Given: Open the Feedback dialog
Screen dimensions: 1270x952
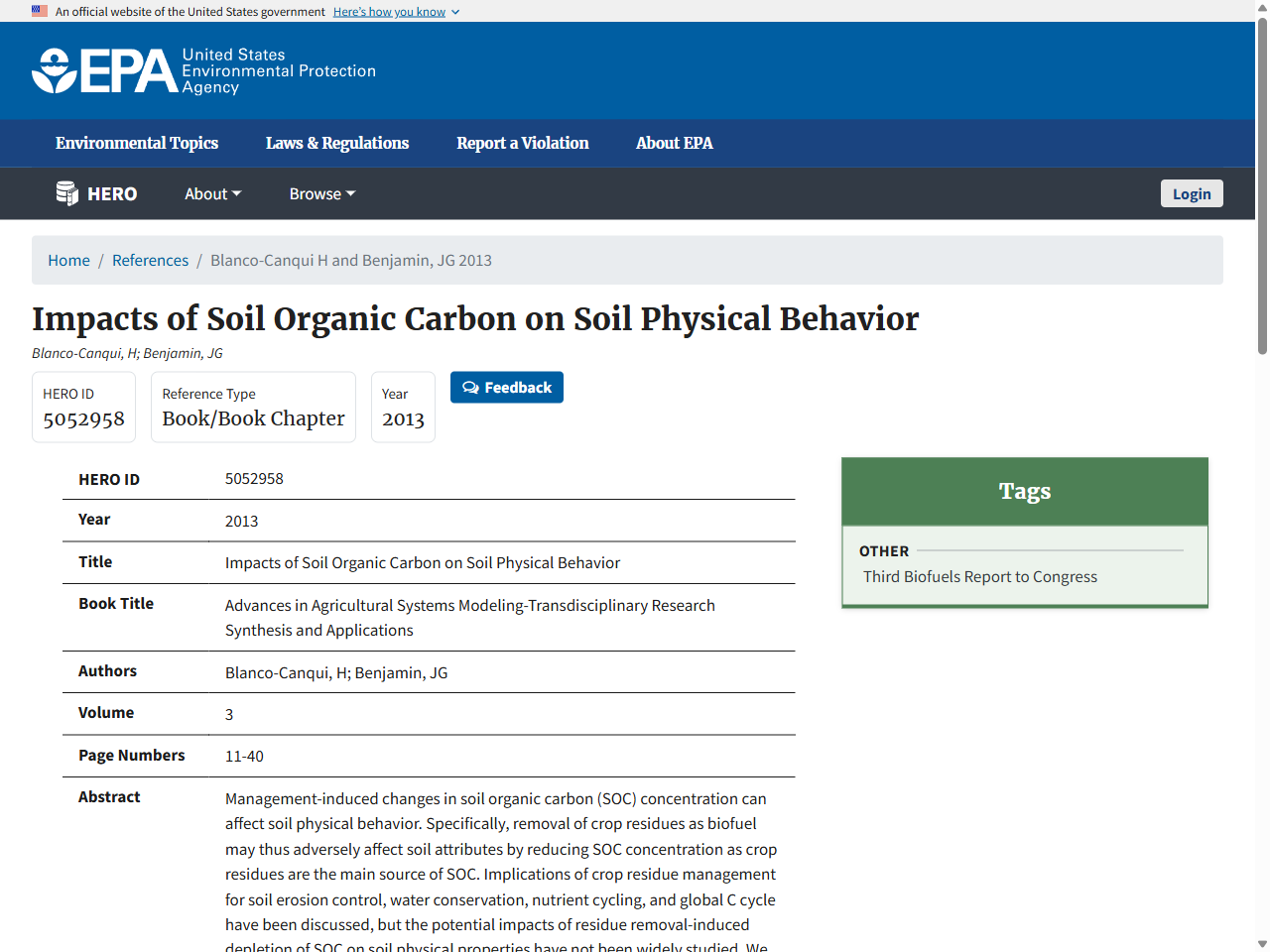Looking at the screenshot, I should pos(507,387).
